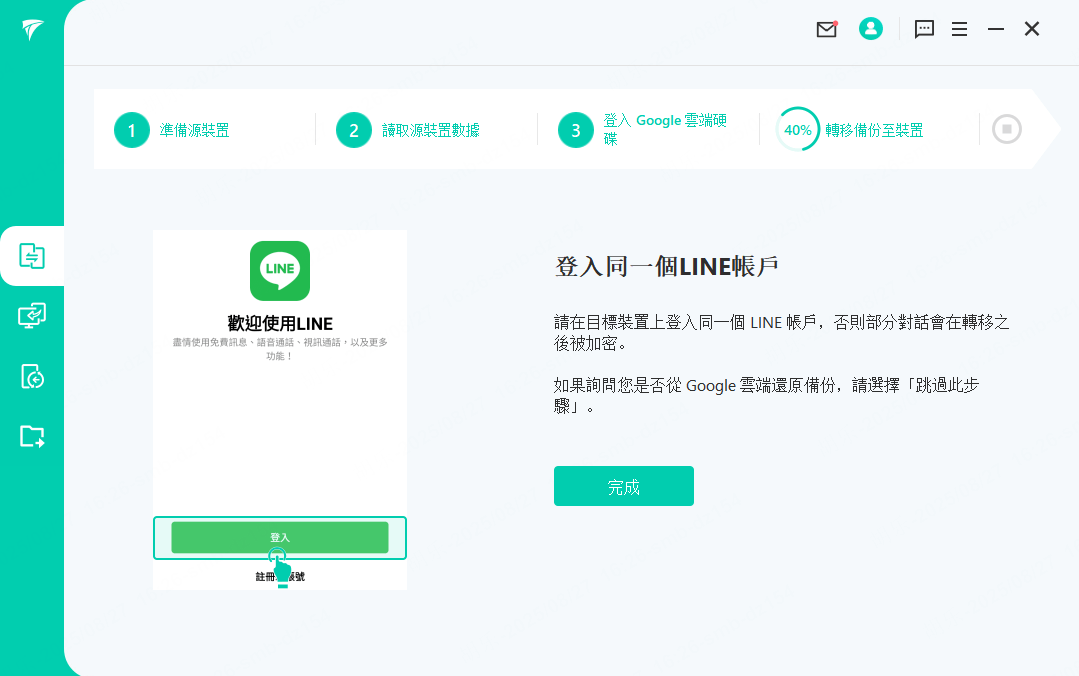The width and height of the screenshot is (1079, 676).
Task: Open the feedback chat window
Action: (x=923, y=29)
